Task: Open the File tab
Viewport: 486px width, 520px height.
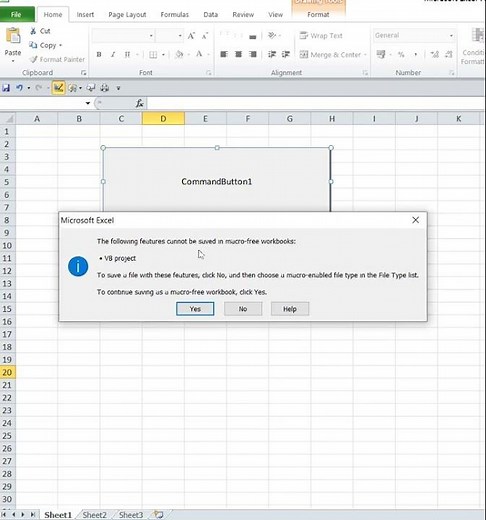Action: point(17,15)
